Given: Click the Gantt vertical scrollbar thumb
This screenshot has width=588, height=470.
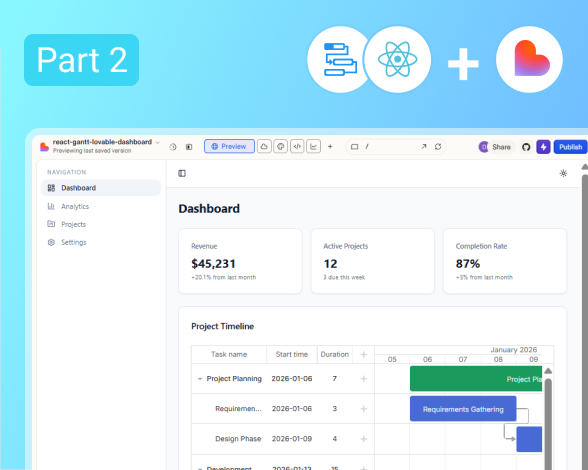Looking at the screenshot, I should 548,424.
